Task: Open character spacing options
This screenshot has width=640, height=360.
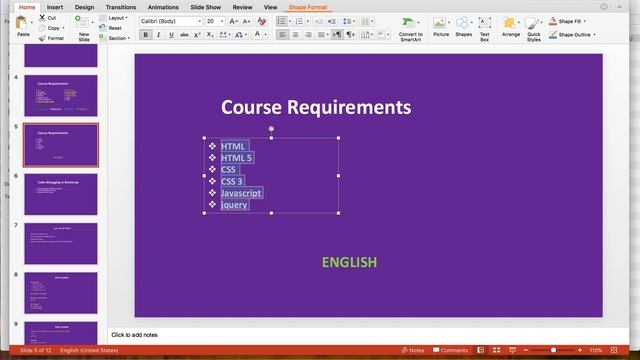Action: 224,35
